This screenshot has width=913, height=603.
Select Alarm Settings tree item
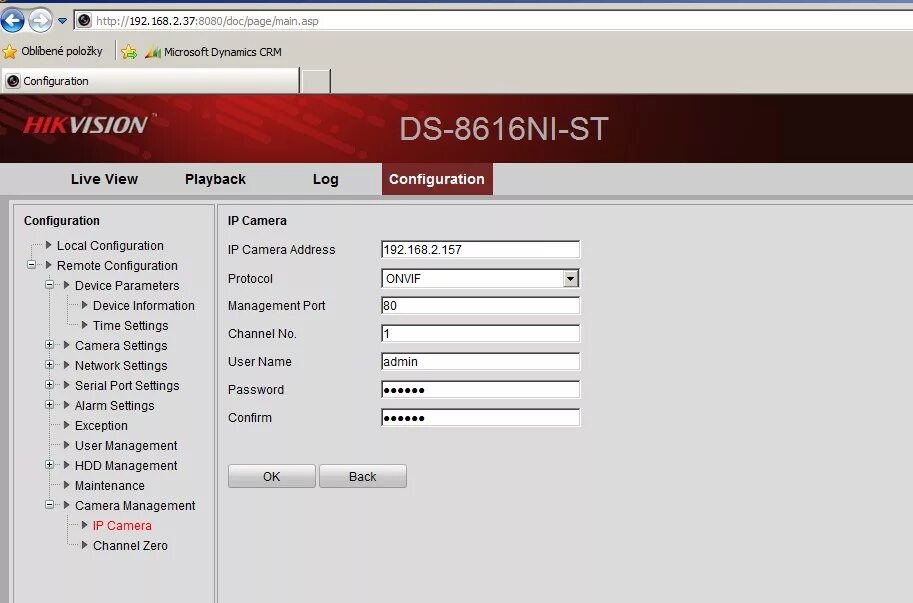[x=115, y=406]
